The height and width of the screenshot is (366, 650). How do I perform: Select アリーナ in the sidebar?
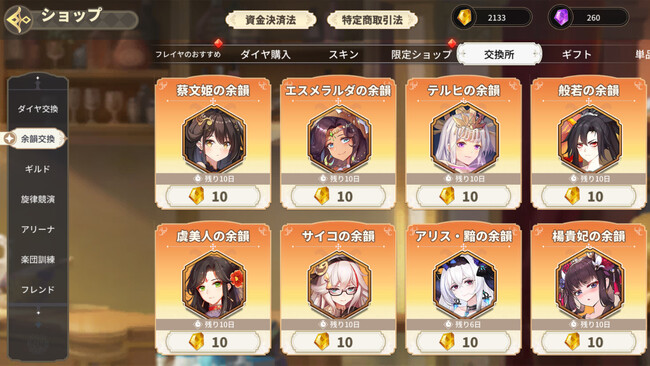point(38,229)
